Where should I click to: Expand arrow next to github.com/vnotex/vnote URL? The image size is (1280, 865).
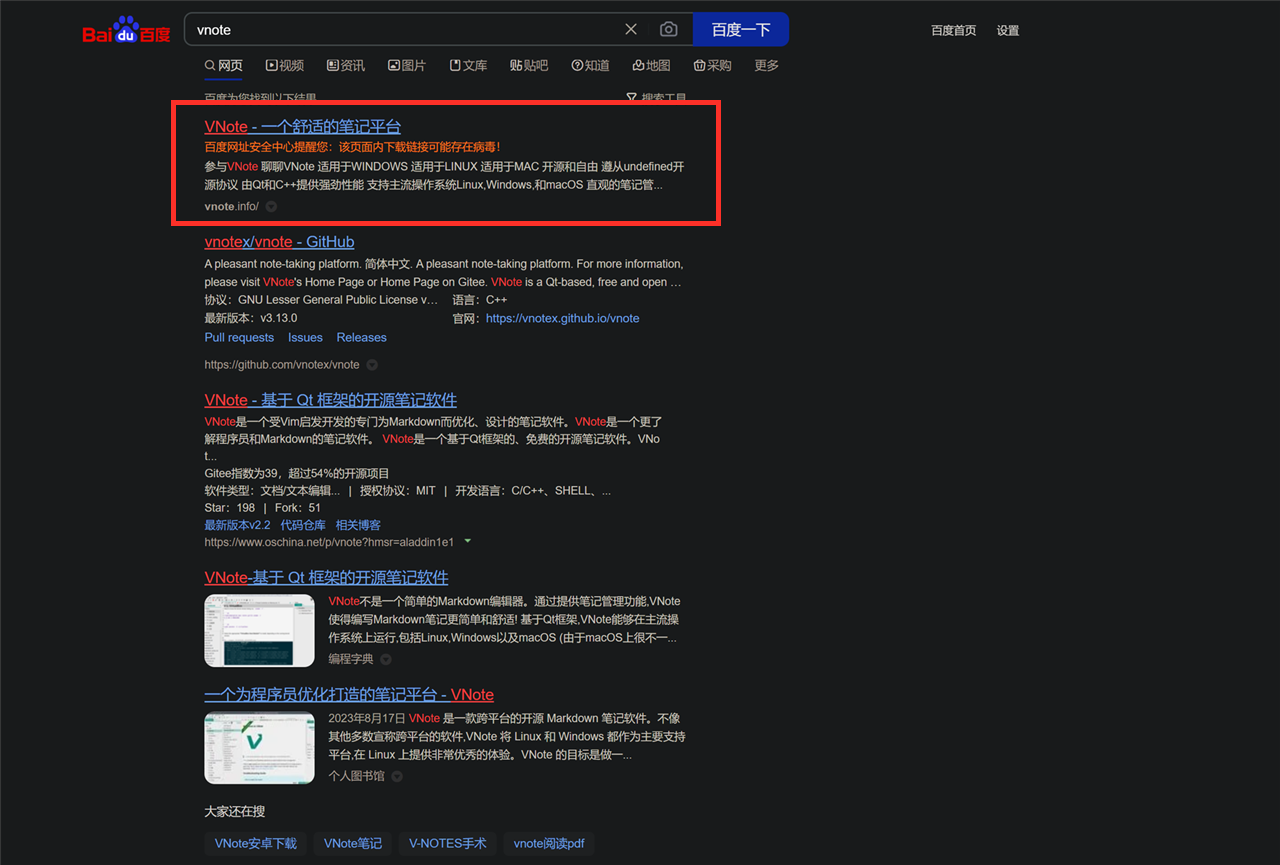pos(372,365)
